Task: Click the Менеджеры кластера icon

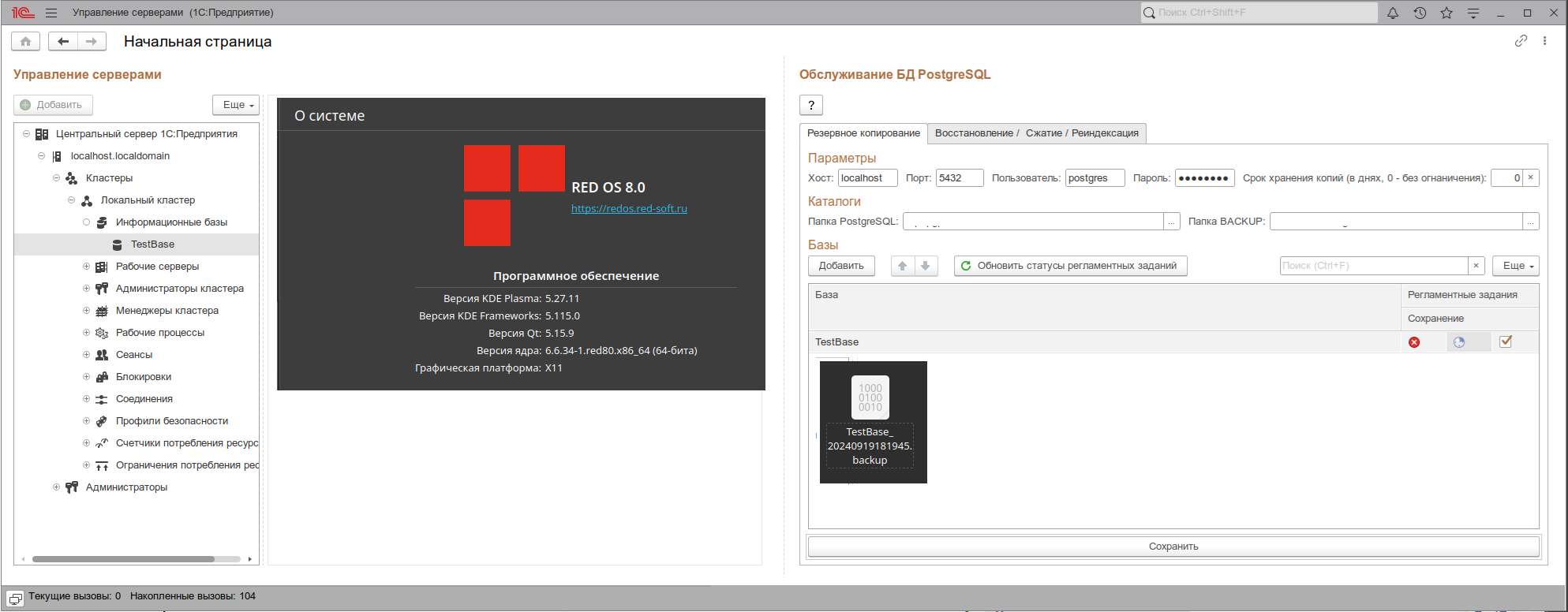Action: 102,311
